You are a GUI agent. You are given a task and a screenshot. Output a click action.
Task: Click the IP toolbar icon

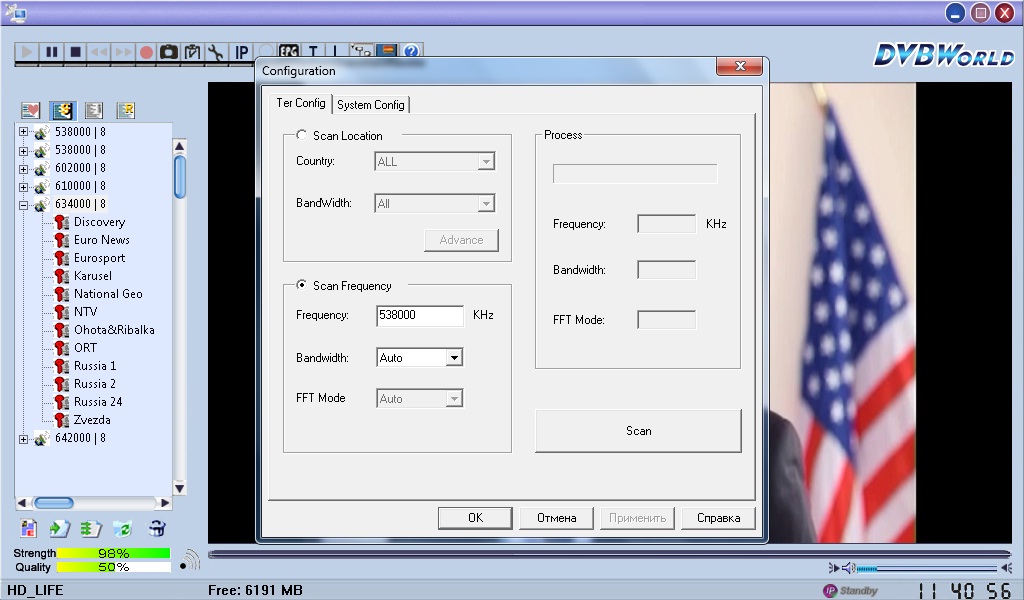(x=241, y=52)
